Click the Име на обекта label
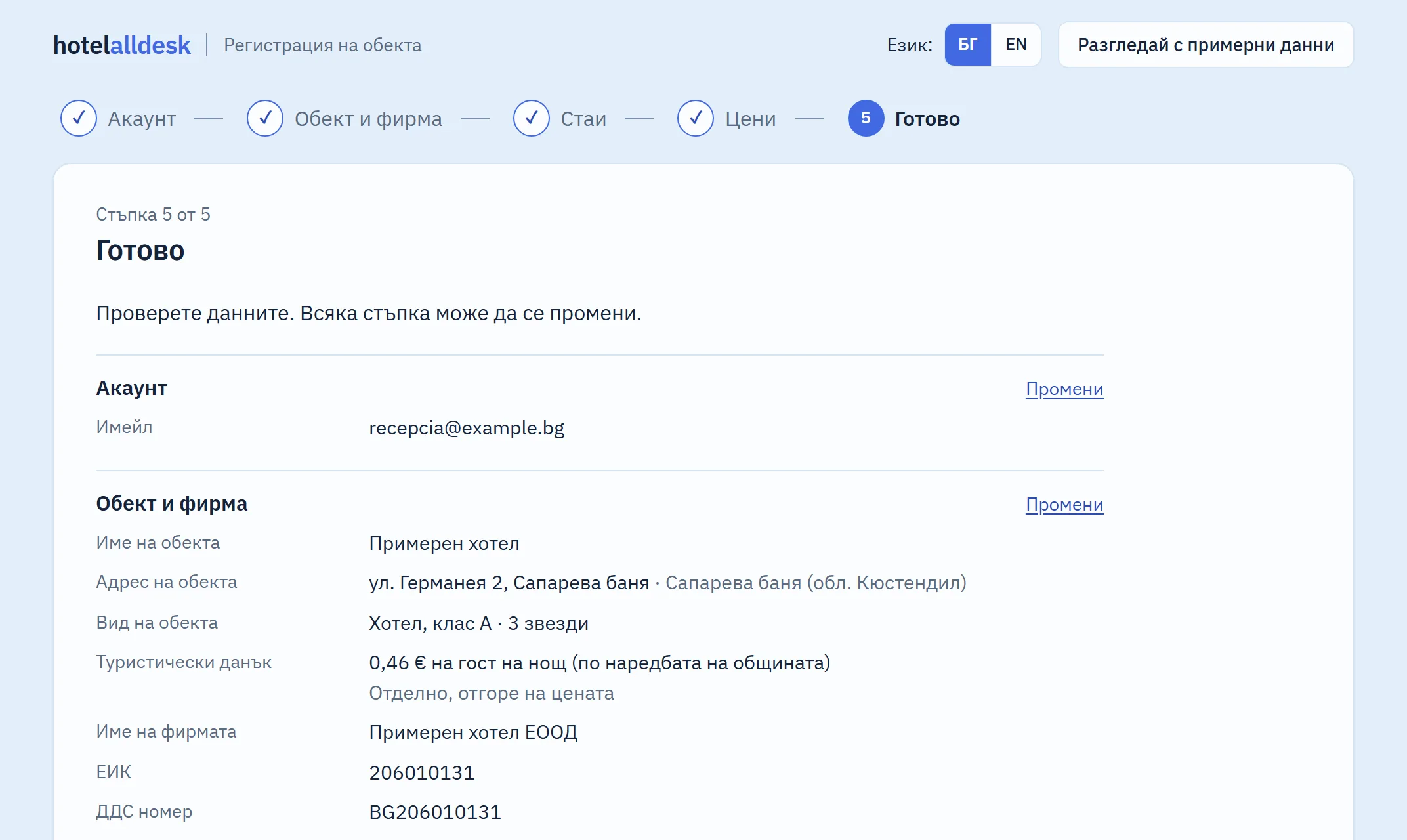 tap(158, 543)
